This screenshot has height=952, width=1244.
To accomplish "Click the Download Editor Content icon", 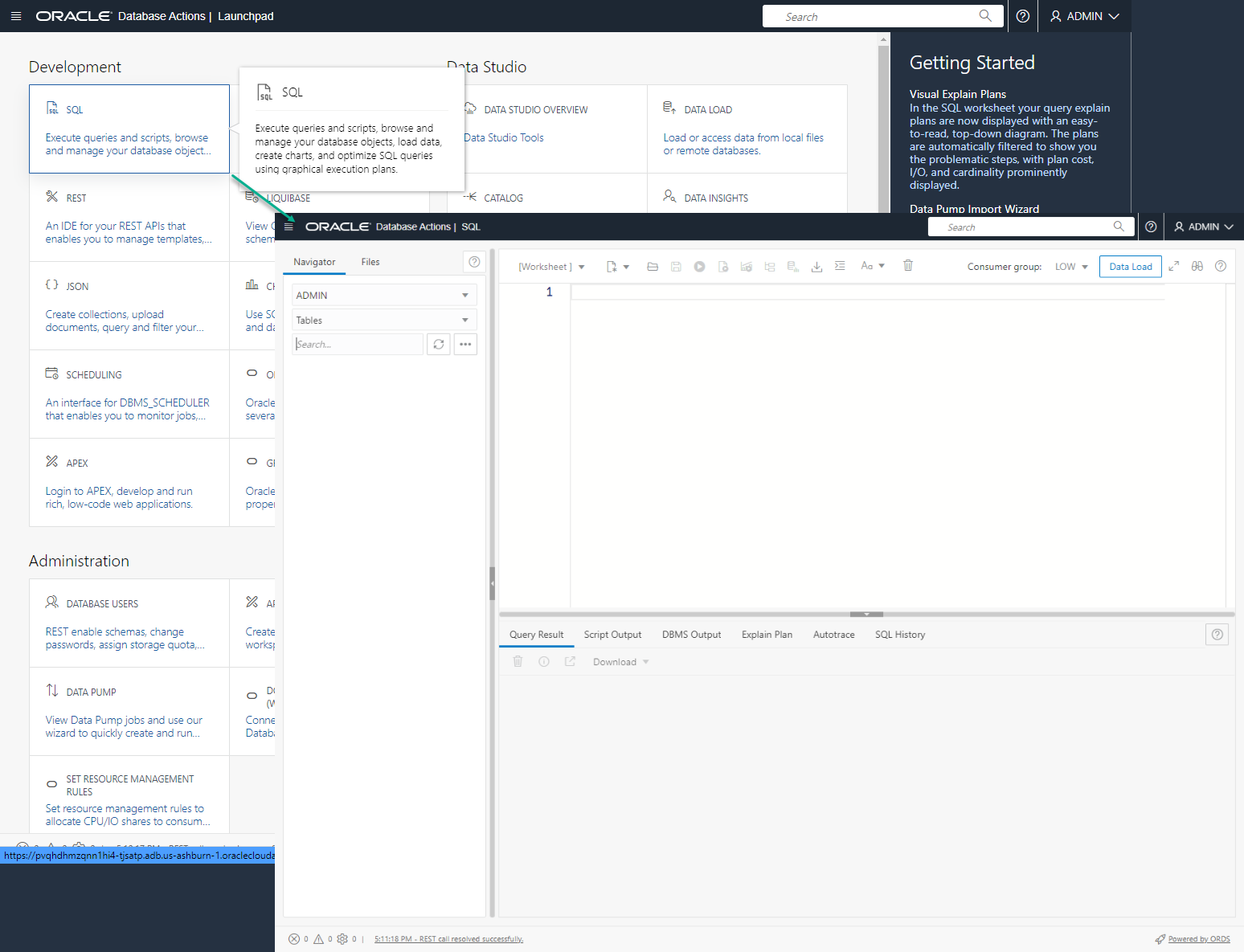I will (816, 267).
